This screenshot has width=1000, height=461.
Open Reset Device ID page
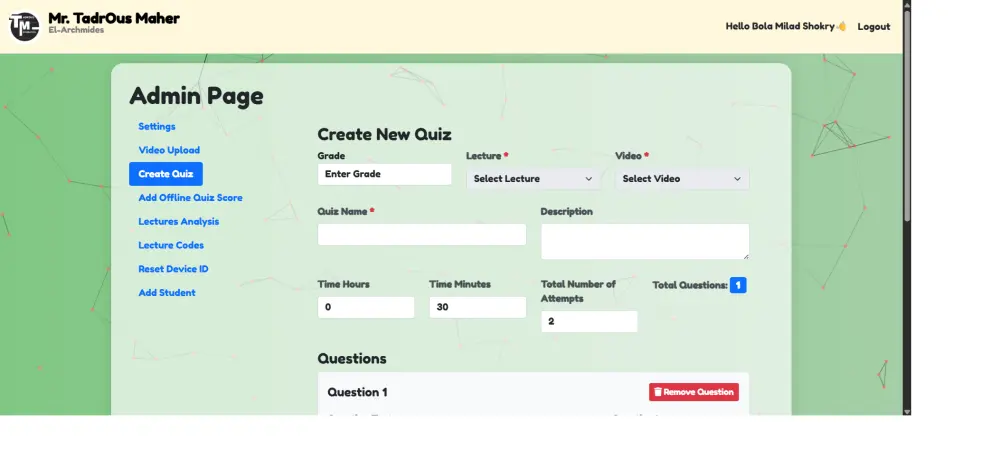(x=173, y=269)
